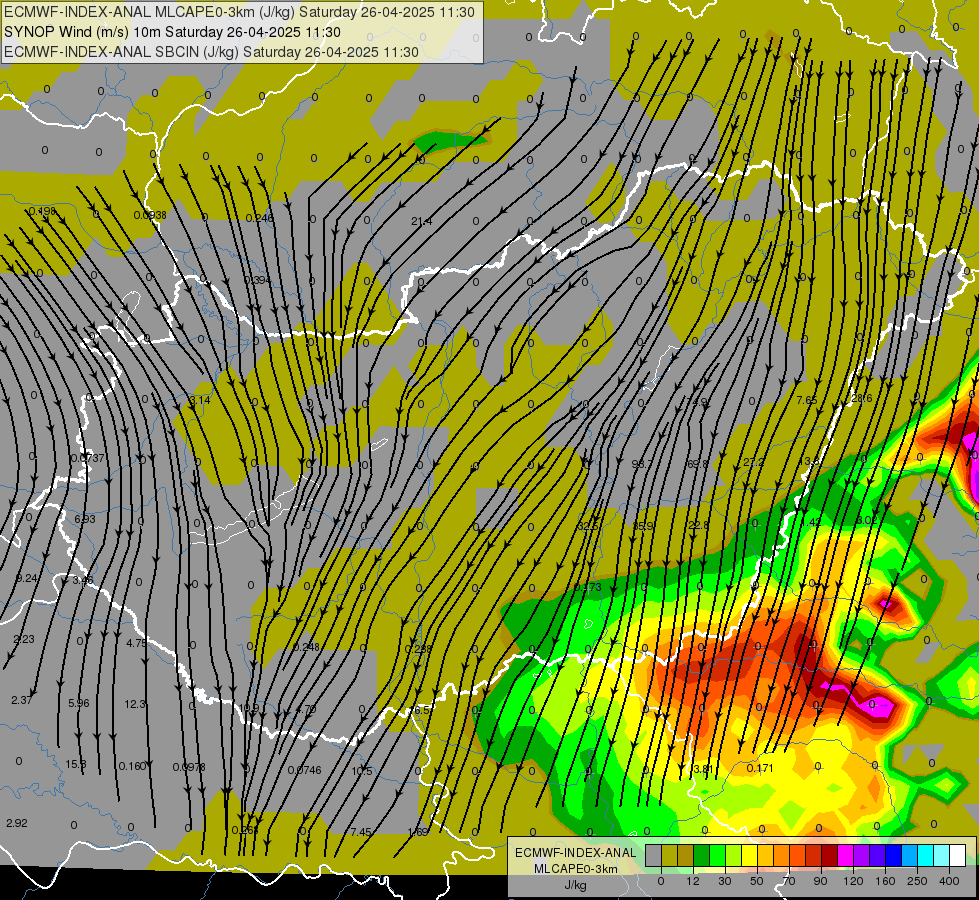The height and width of the screenshot is (900, 979).
Task: Click legend tick label '250'
Action: pos(917,881)
